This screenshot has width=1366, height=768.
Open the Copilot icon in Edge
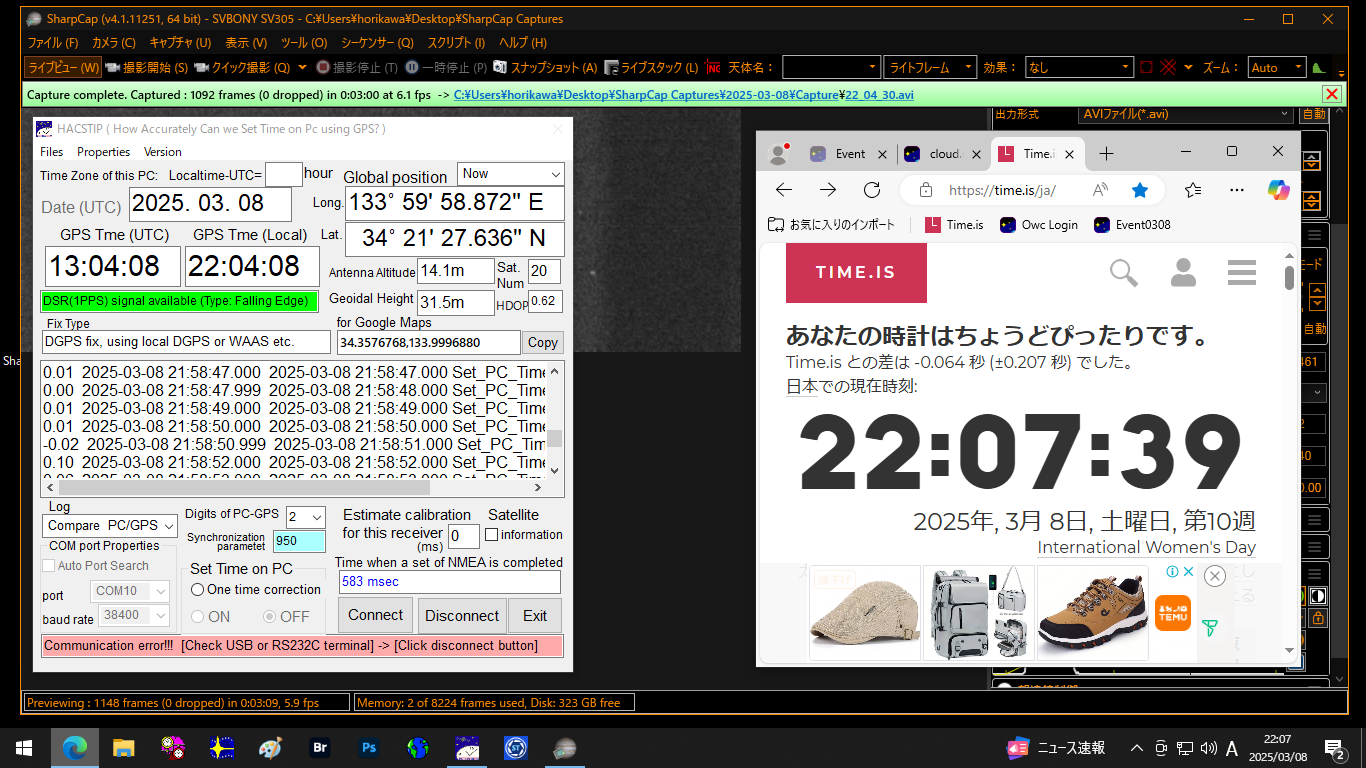[1279, 190]
